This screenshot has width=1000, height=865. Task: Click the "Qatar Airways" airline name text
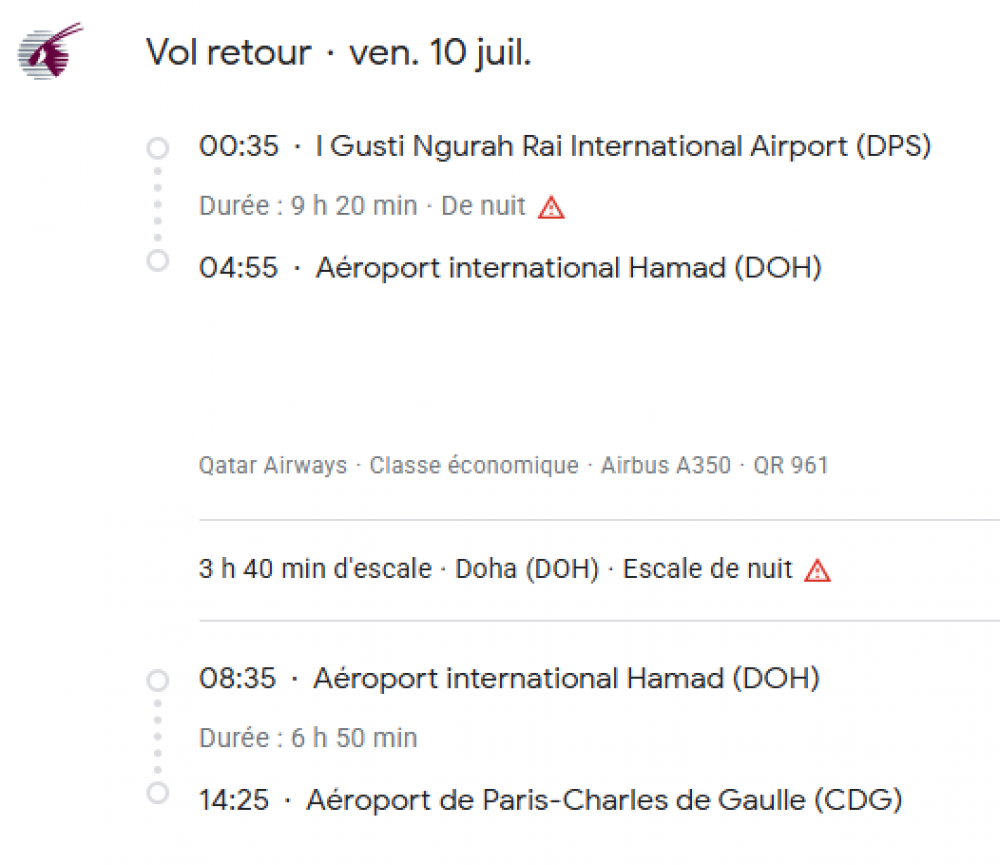(x=273, y=466)
